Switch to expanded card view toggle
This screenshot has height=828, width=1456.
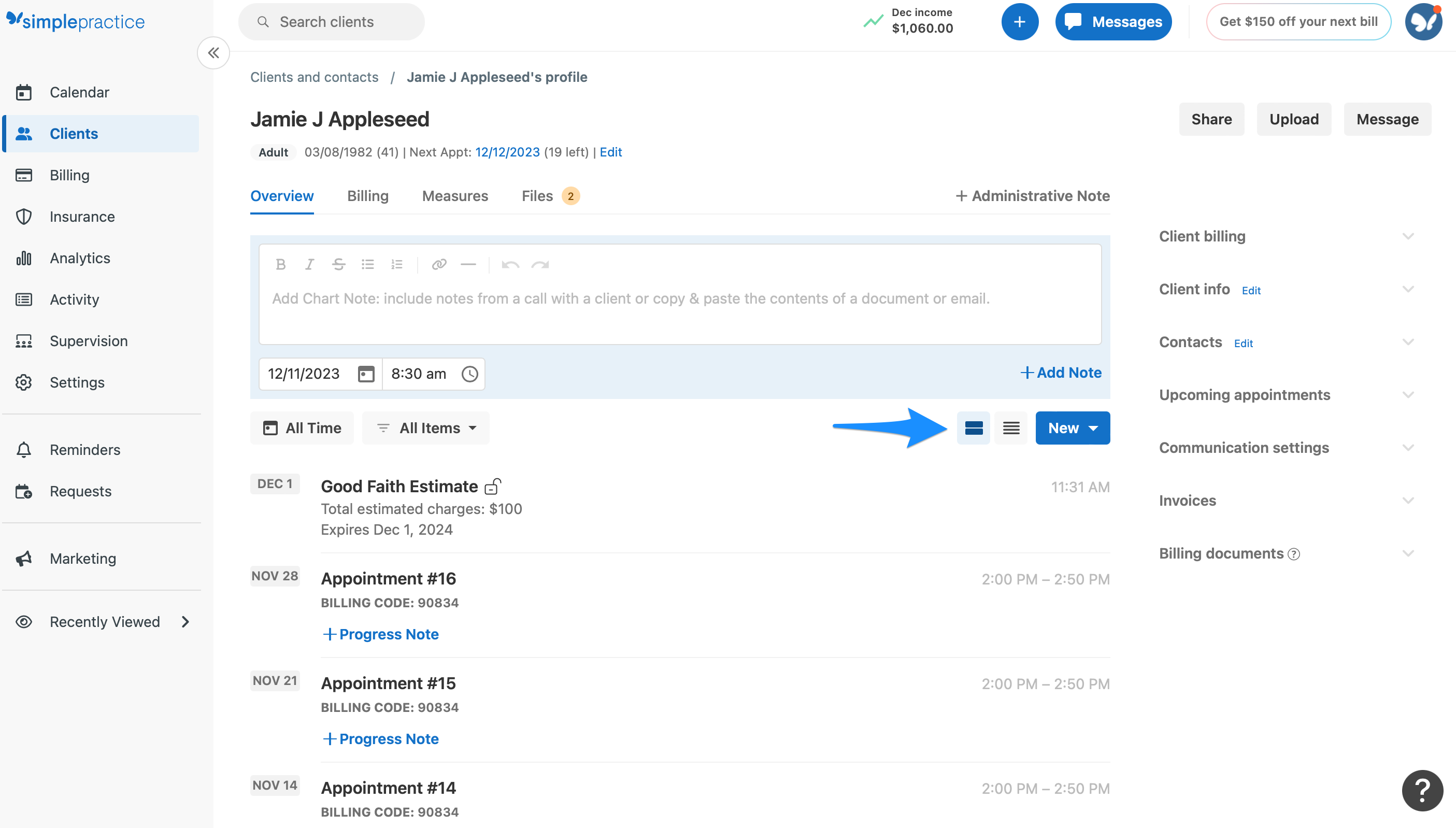(x=973, y=428)
